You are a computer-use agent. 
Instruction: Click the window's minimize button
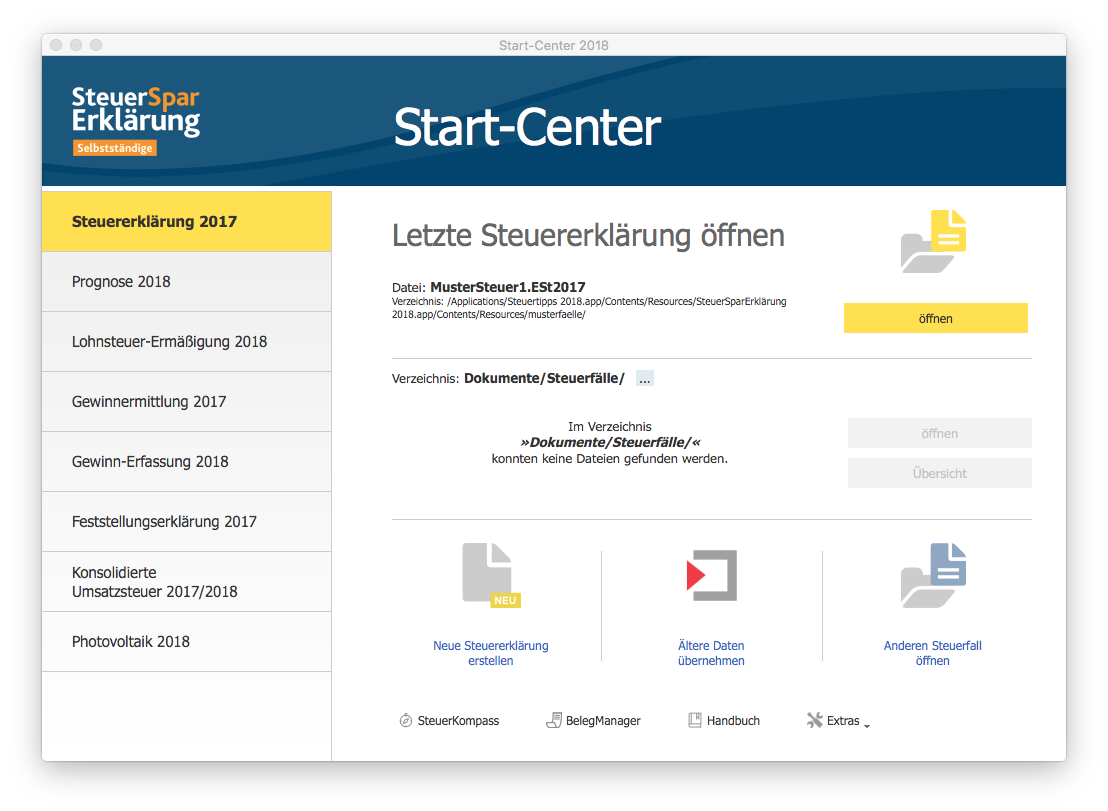click(x=76, y=45)
